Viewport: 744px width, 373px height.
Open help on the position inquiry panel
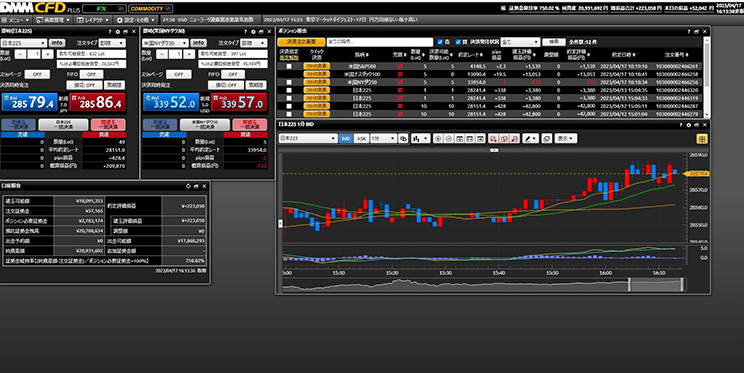pyautogui.click(x=688, y=31)
